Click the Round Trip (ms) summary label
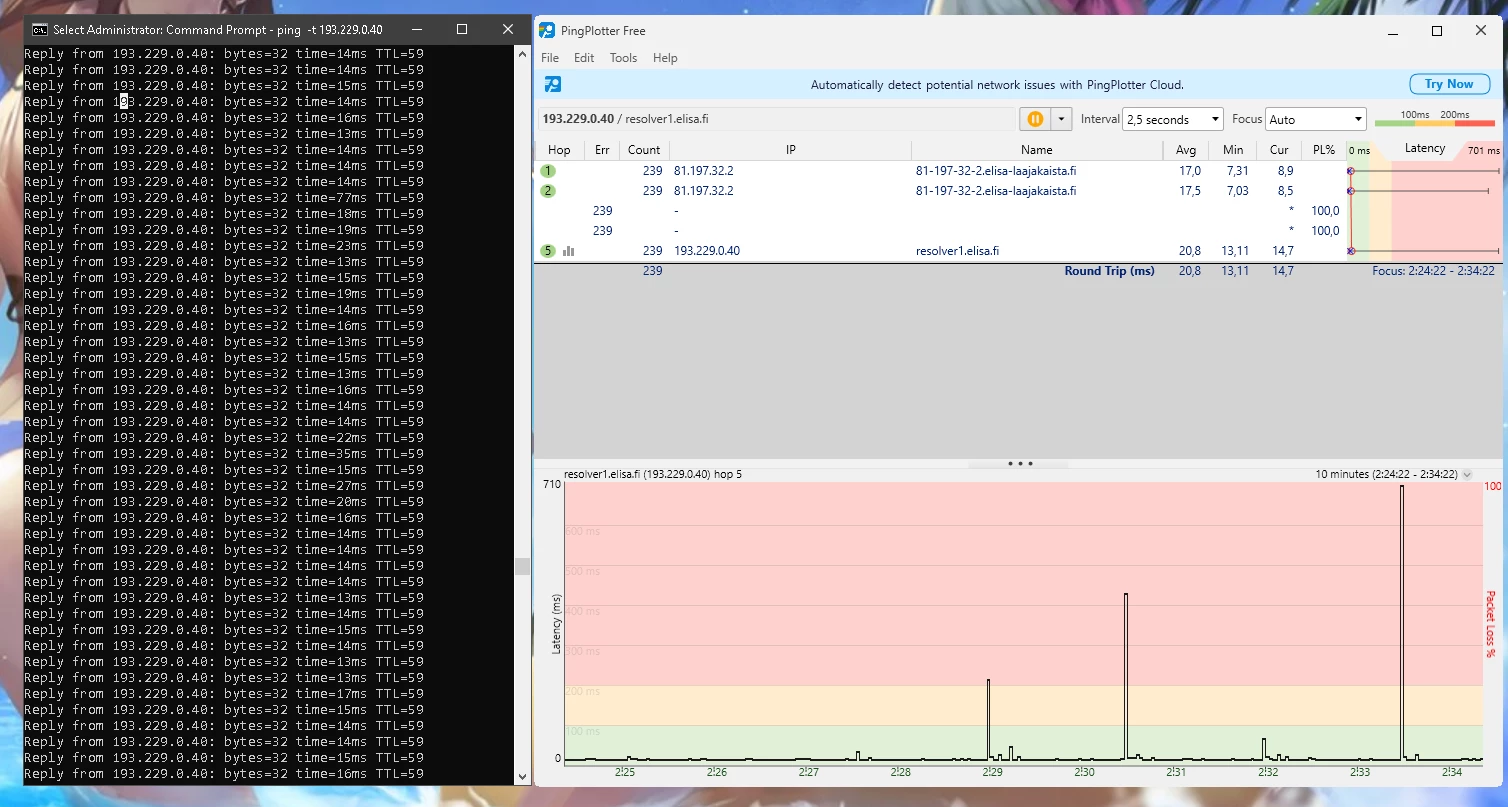1508x807 pixels. point(1109,271)
